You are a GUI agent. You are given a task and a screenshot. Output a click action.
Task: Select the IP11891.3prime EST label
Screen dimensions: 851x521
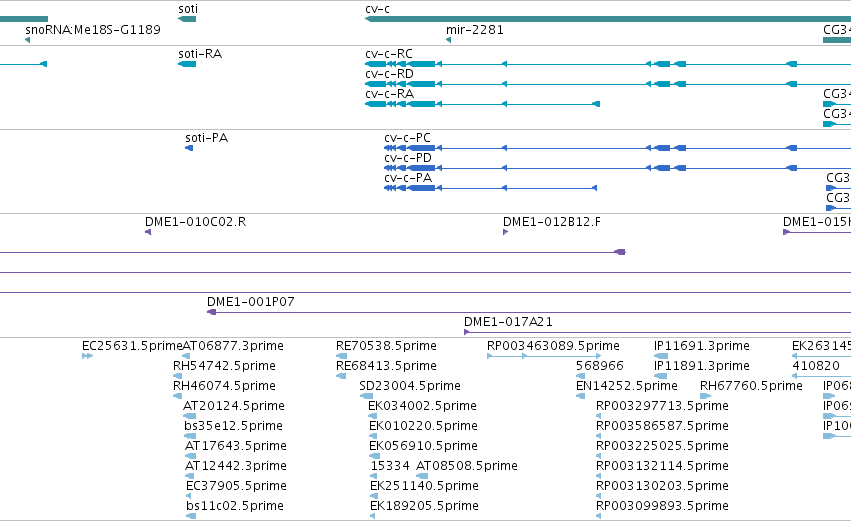pos(702,366)
